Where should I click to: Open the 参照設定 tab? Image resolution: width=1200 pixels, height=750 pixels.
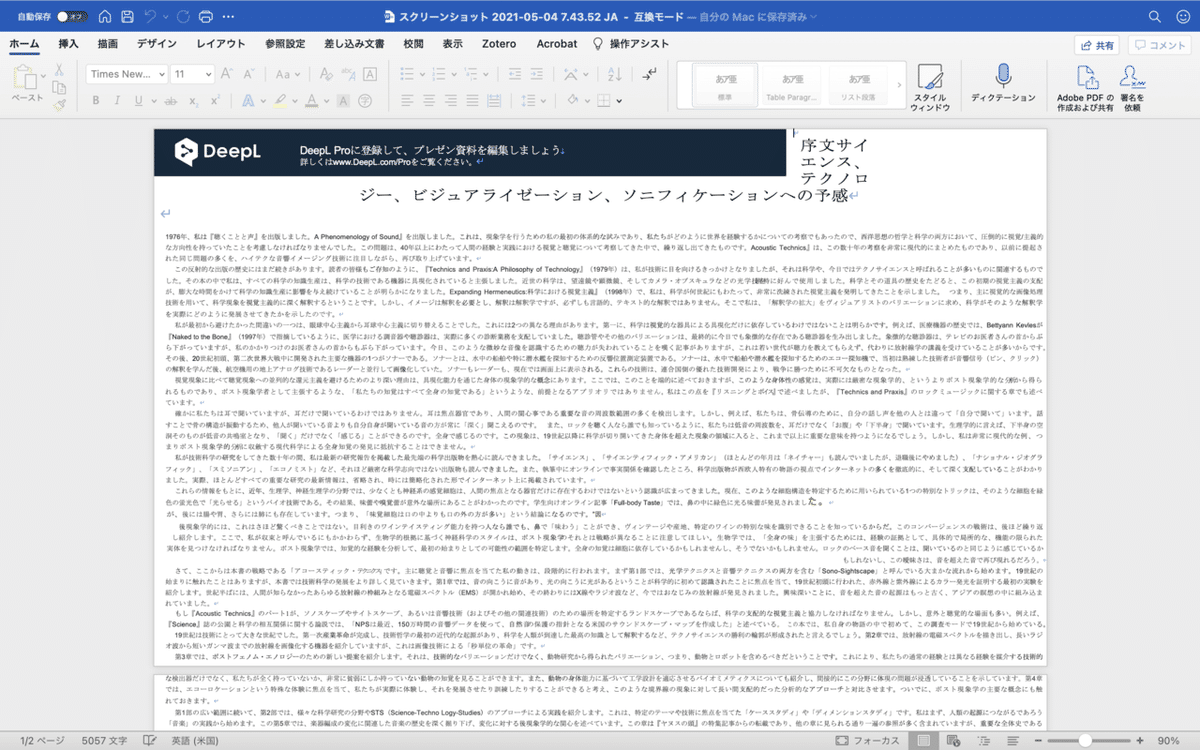pyautogui.click(x=286, y=44)
